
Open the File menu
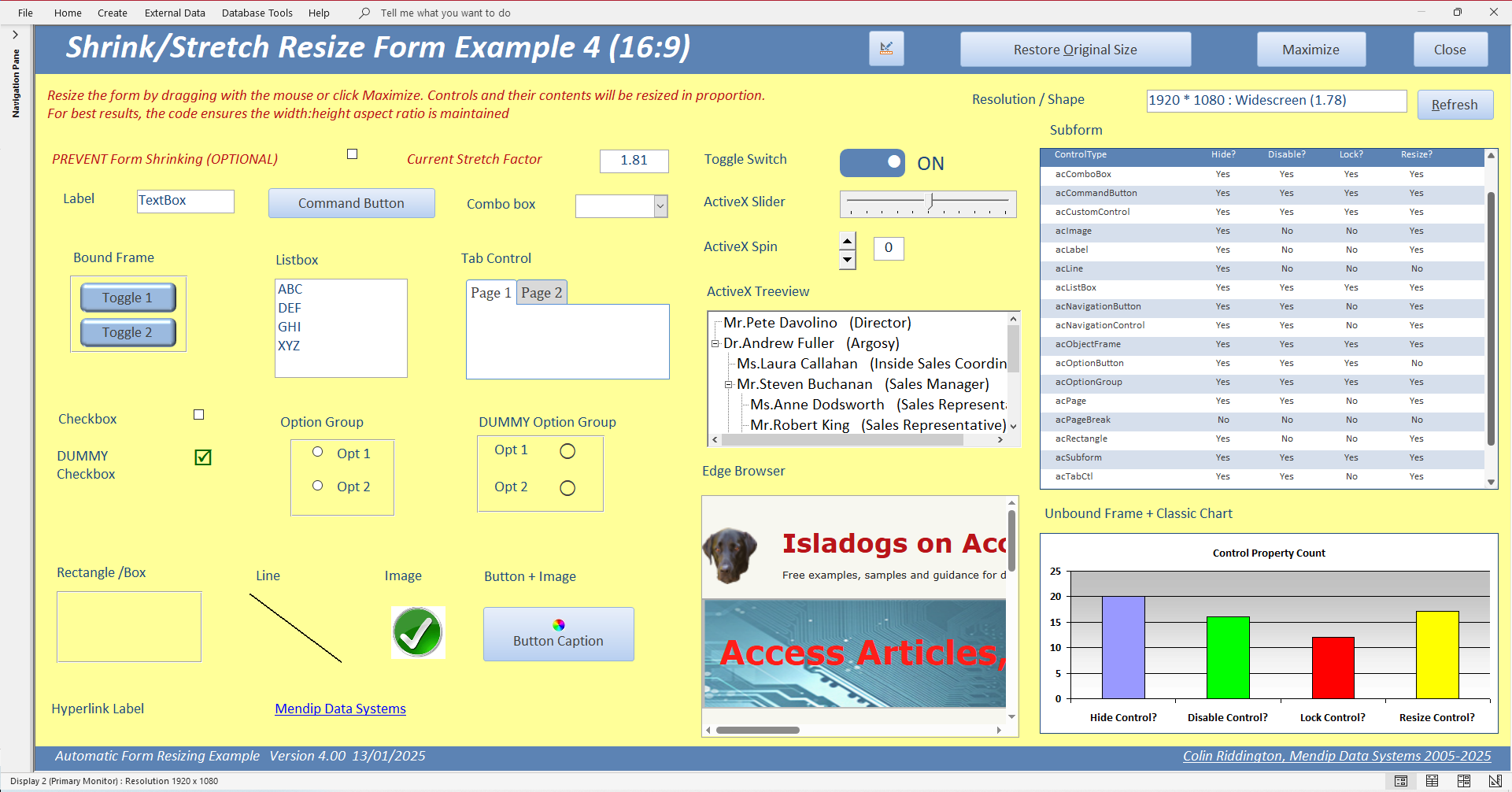pos(25,13)
